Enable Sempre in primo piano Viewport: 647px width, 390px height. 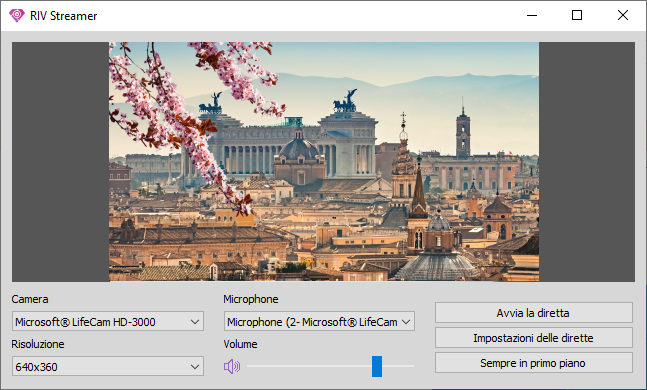pos(534,363)
